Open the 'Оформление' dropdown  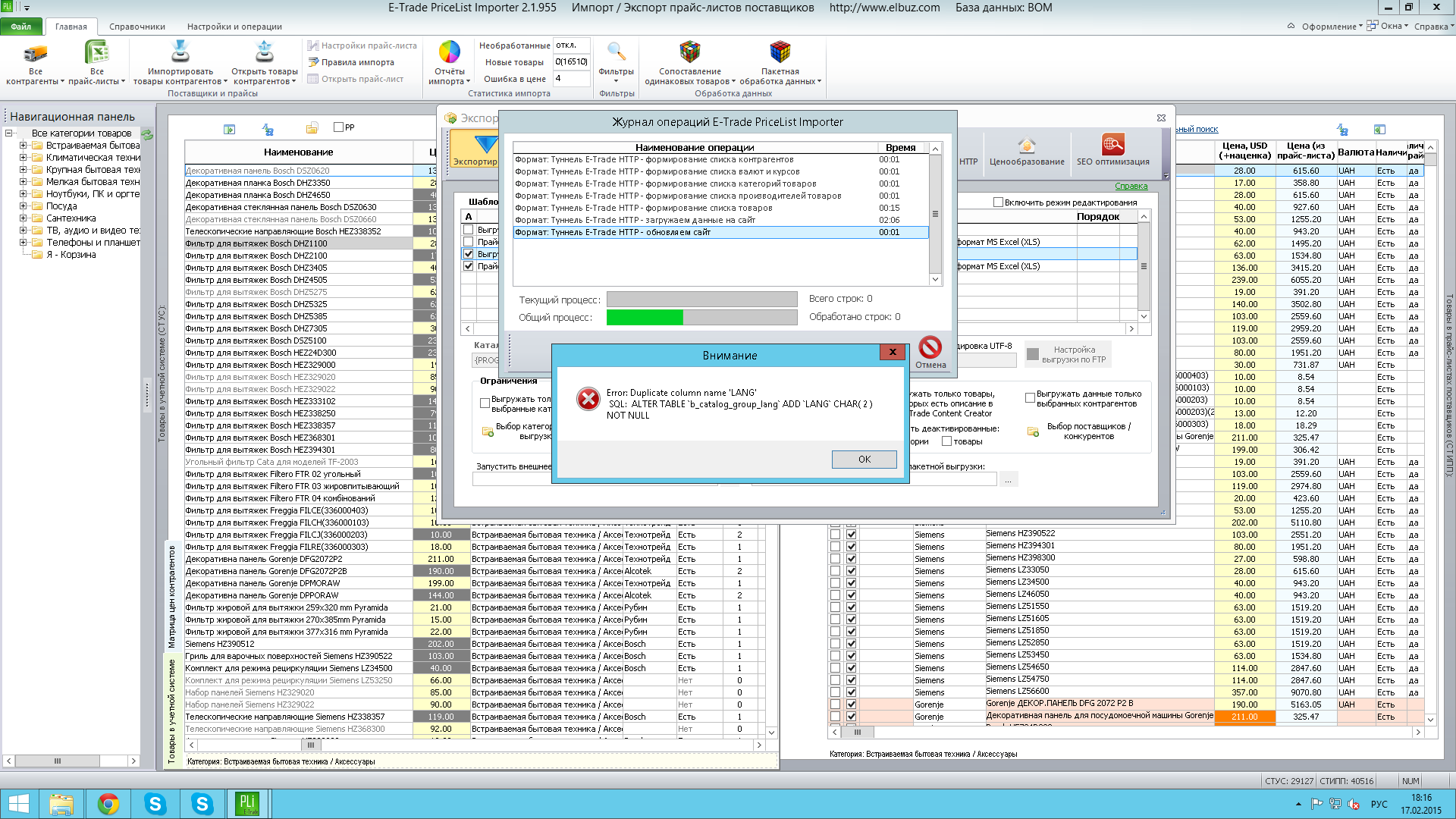(x=1332, y=27)
